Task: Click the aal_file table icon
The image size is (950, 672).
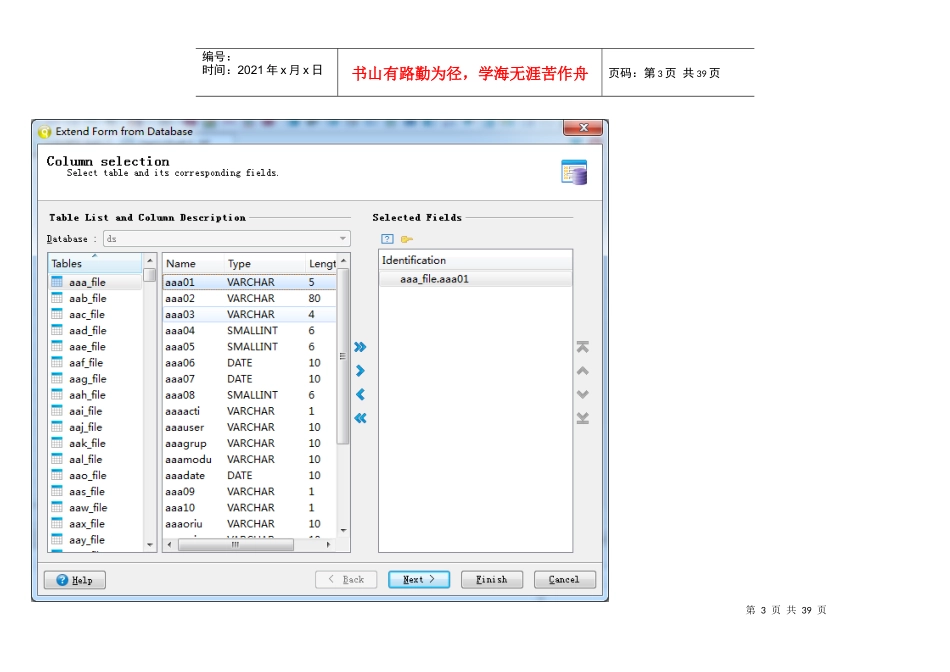Action: tap(57, 459)
